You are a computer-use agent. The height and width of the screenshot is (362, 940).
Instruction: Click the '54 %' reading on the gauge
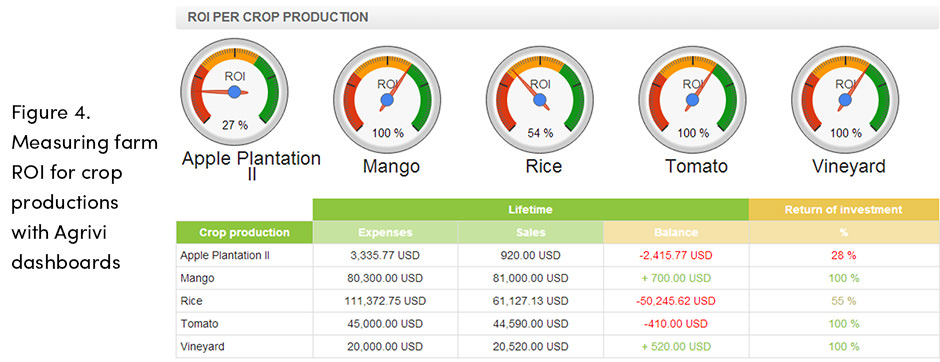(x=540, y=133)
